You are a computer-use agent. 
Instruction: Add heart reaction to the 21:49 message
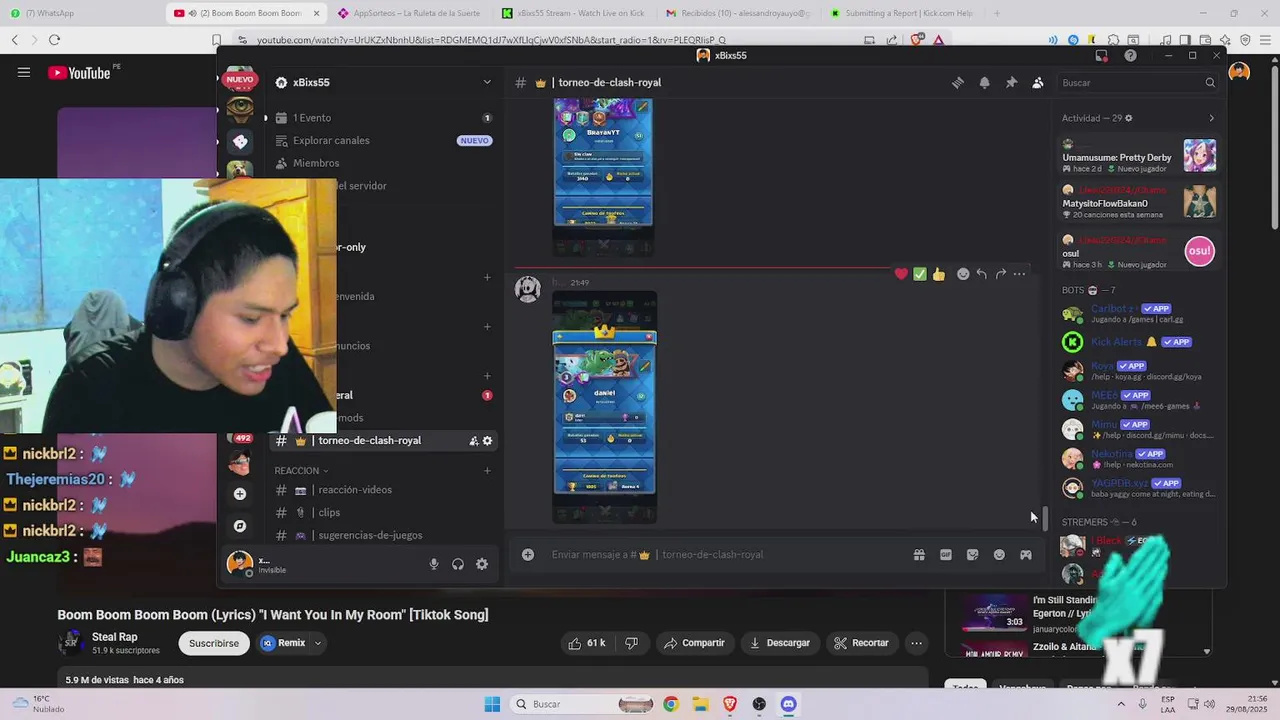coord(901,274)
